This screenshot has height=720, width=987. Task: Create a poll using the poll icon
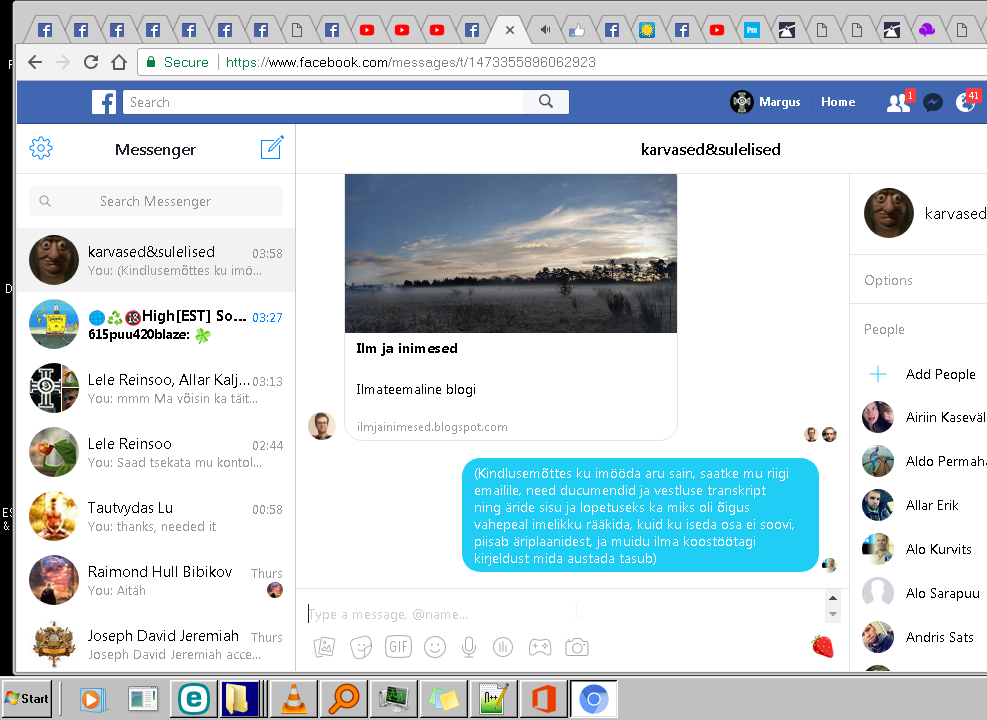click(x=503, y=647)
